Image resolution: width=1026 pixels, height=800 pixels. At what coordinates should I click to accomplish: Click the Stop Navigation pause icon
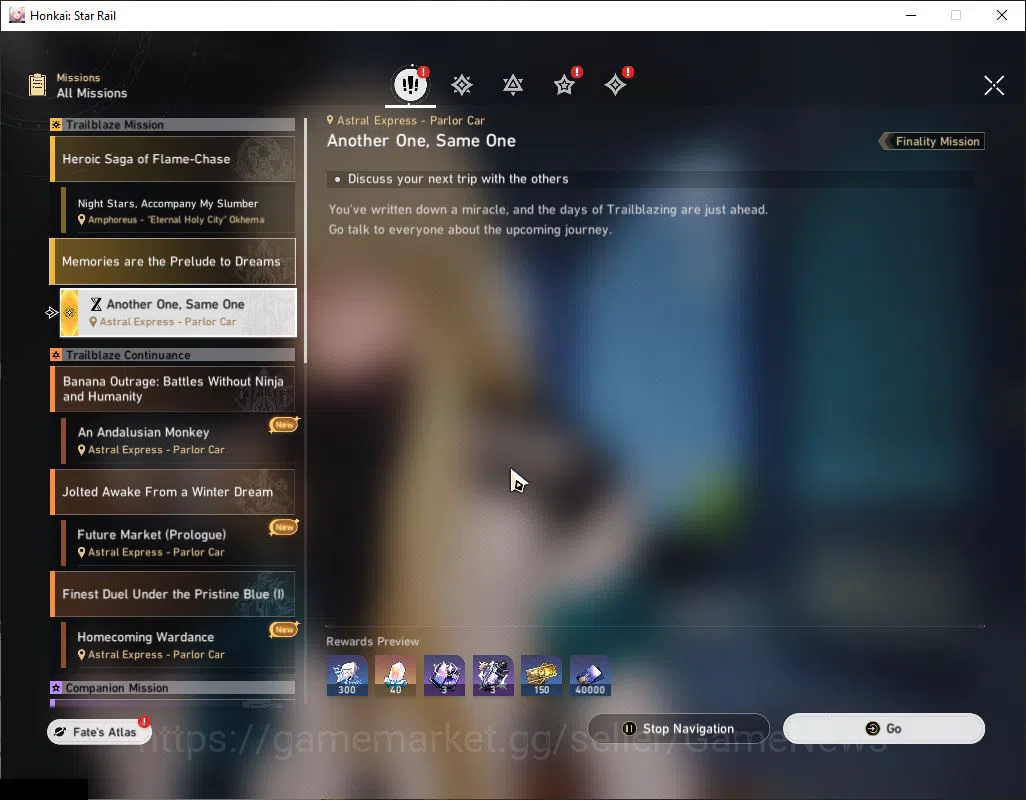coord(629,729)
